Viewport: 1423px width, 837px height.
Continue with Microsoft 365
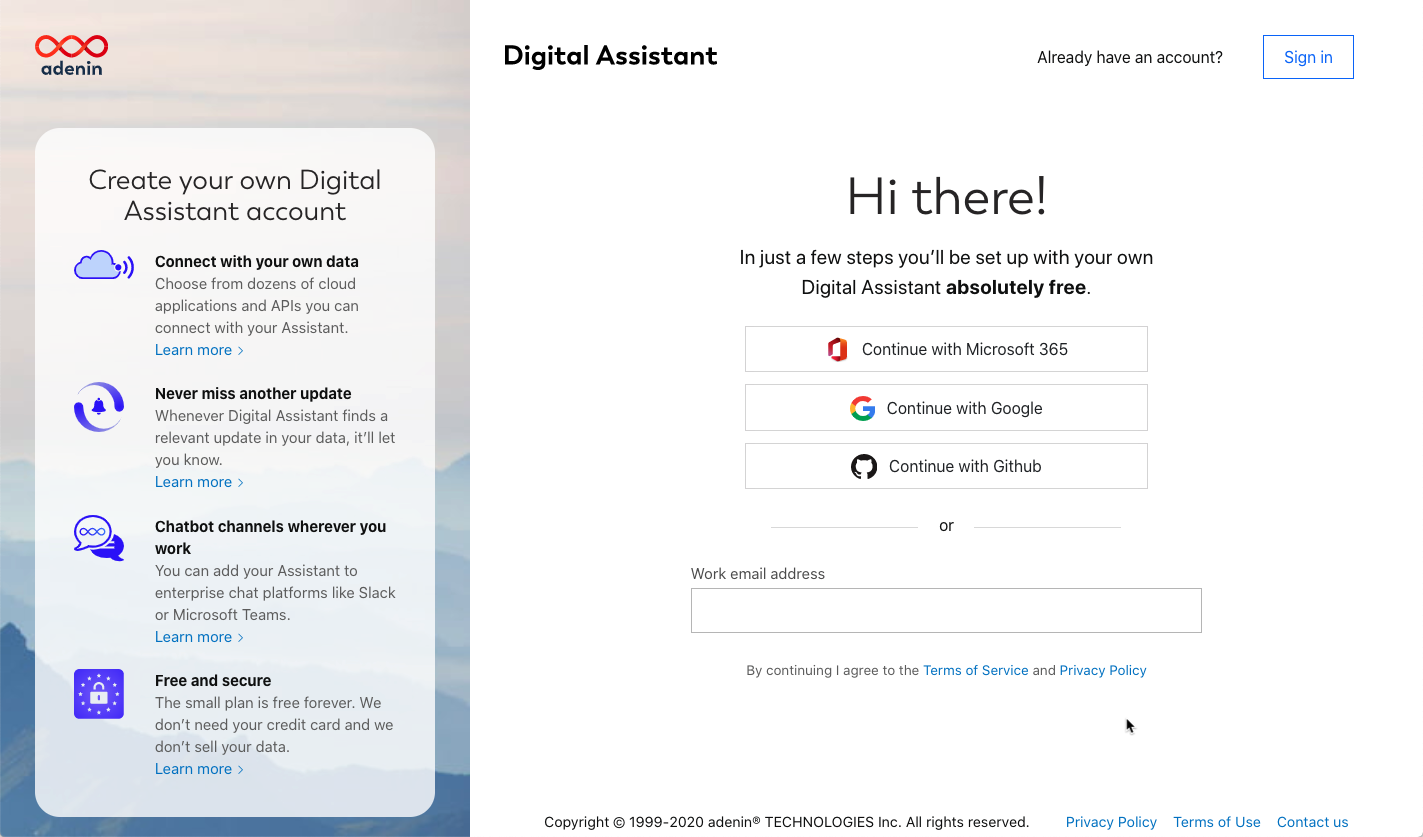946,349
